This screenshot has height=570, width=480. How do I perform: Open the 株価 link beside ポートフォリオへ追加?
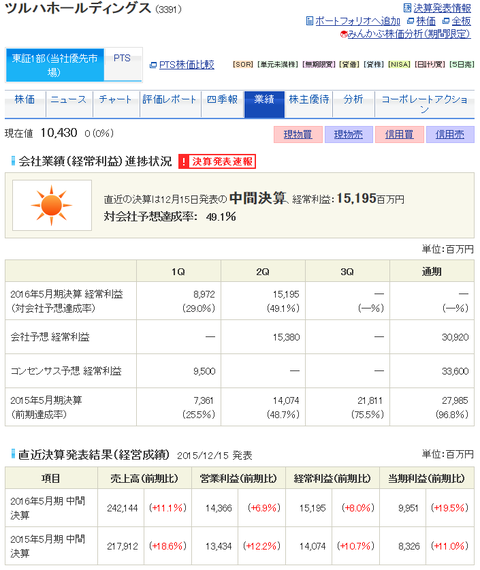pos(426,21)
